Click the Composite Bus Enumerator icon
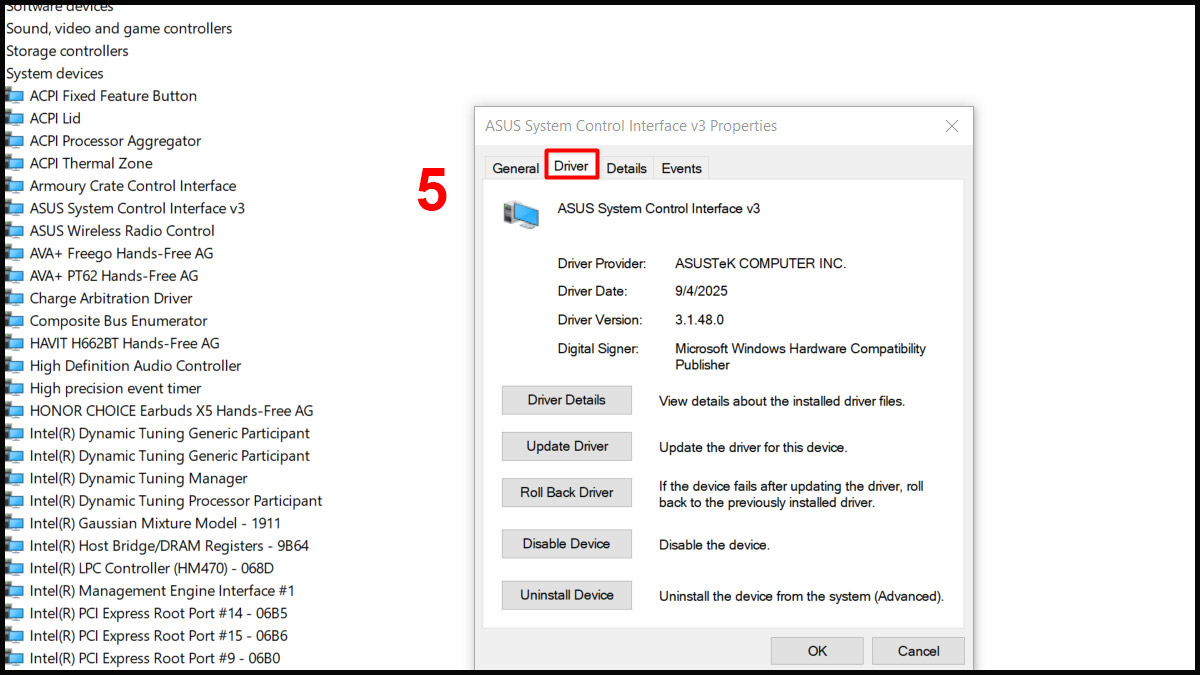The height and width of the screenshot is (675, 1200). pos(14,320)
